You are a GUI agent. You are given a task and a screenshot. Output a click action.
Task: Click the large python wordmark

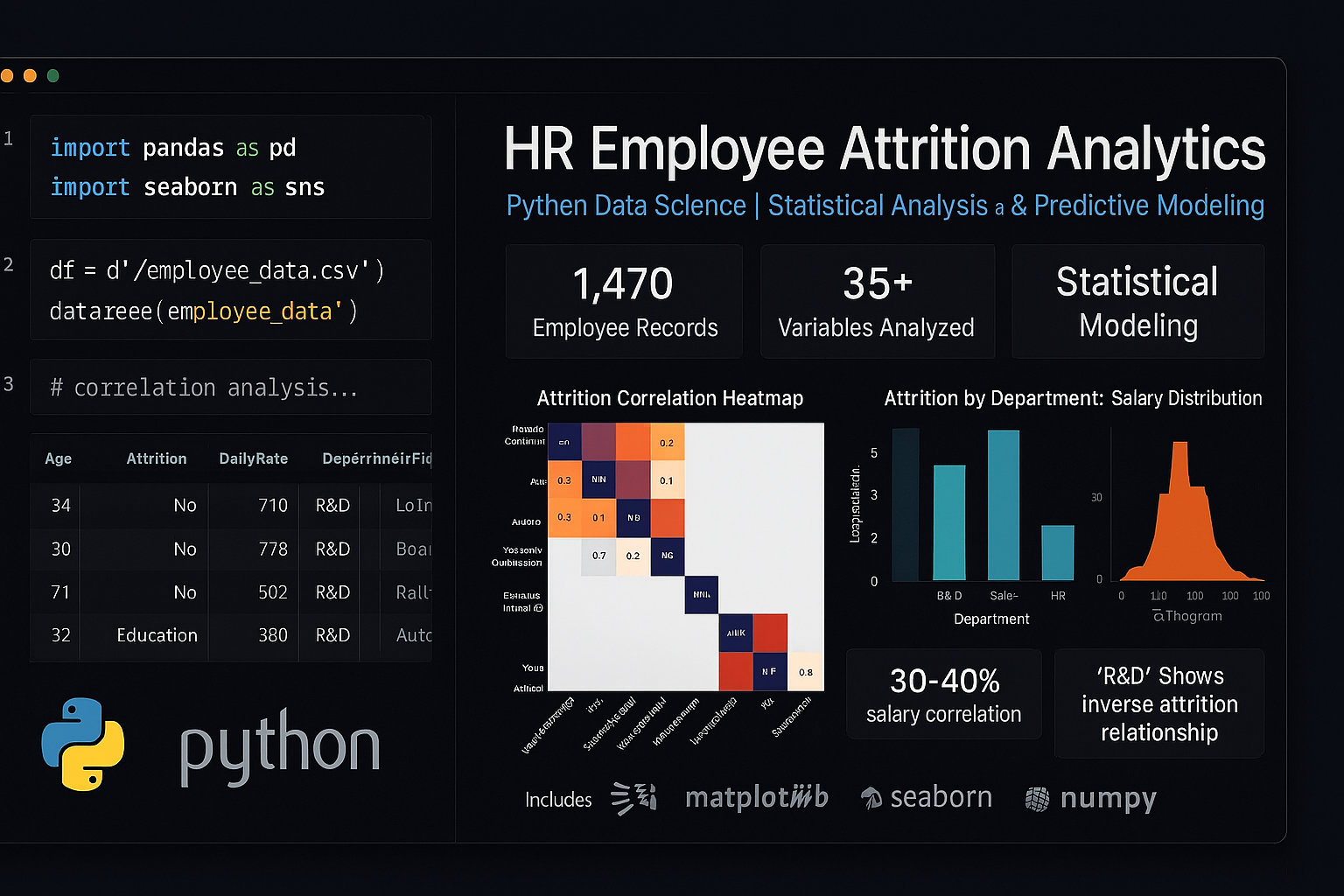(x=280, y=748)
